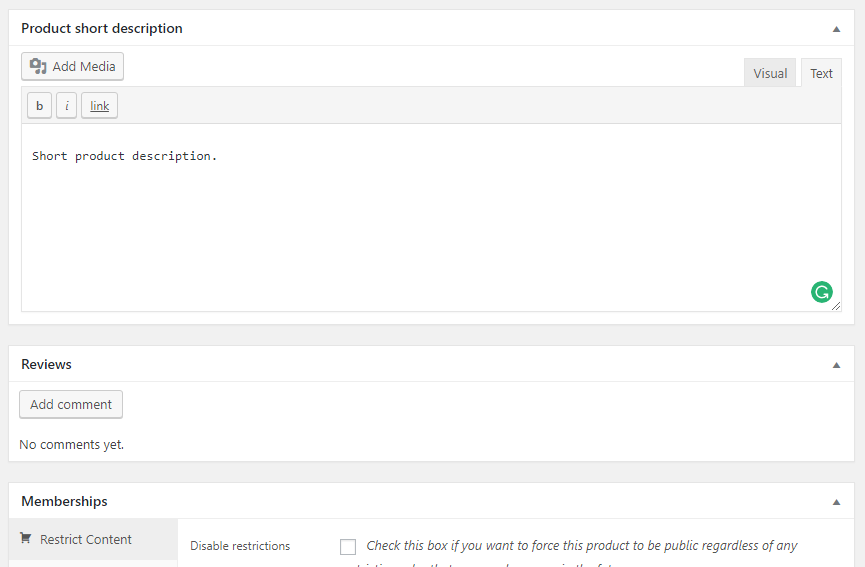Collapse the Product short description panel
This screenshot has height=567, width=865.
(836, 29)
